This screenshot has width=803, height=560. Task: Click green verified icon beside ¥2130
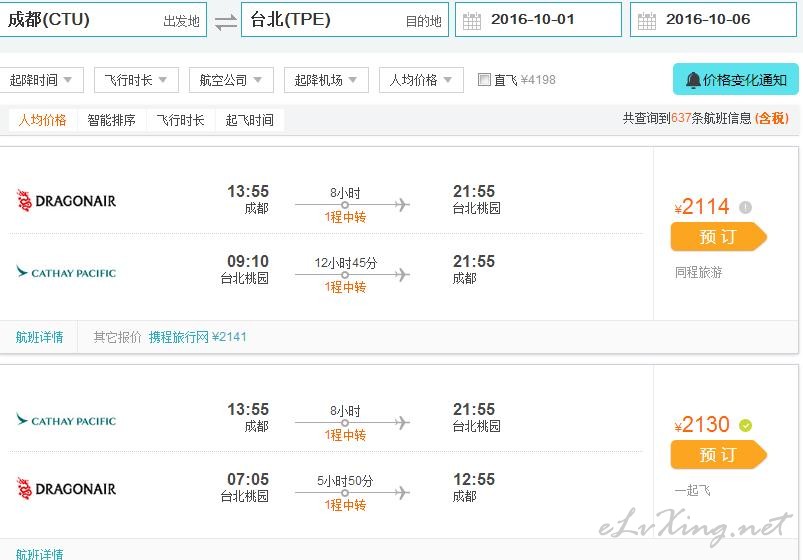point(746,425)
